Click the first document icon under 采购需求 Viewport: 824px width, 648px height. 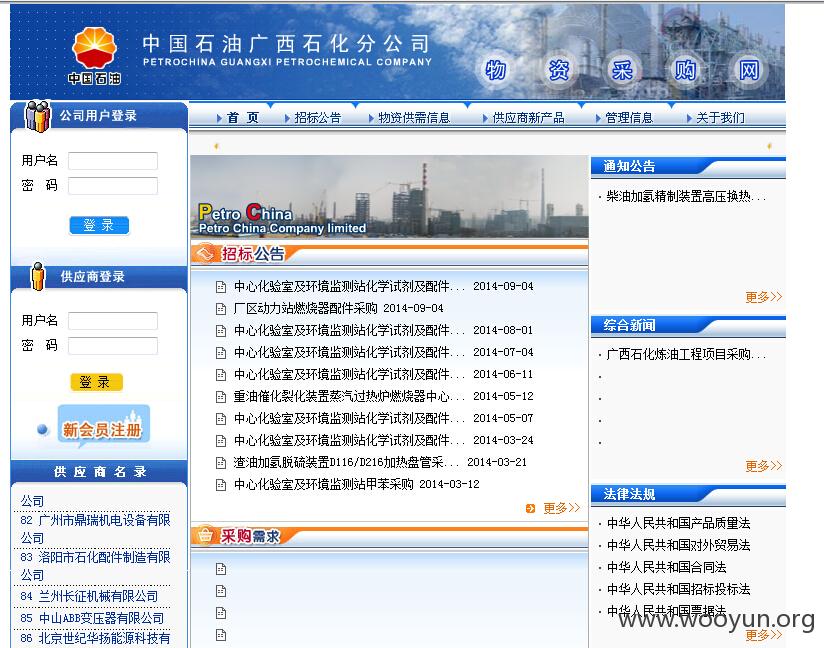[x=221, y=569]
